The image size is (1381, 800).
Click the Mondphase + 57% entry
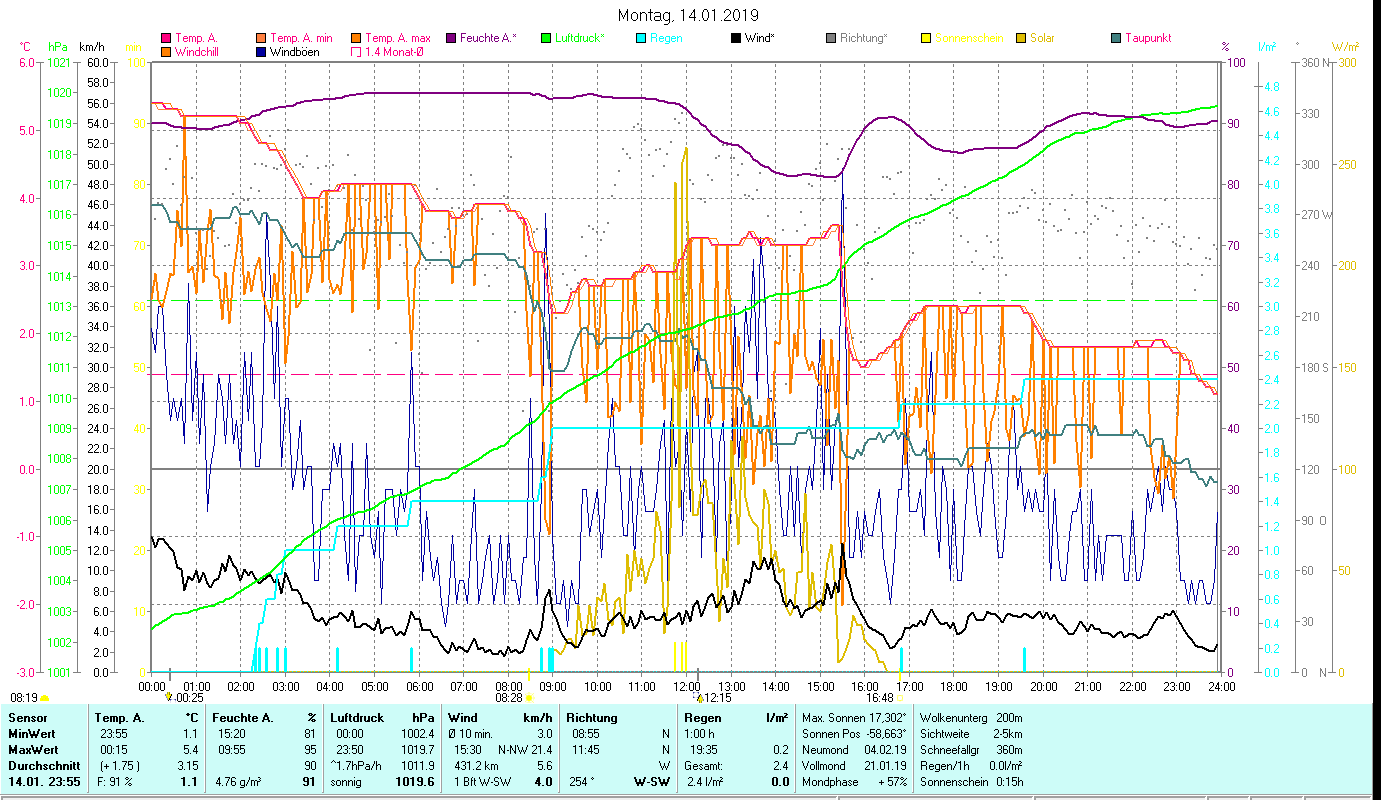click(855, 782)
